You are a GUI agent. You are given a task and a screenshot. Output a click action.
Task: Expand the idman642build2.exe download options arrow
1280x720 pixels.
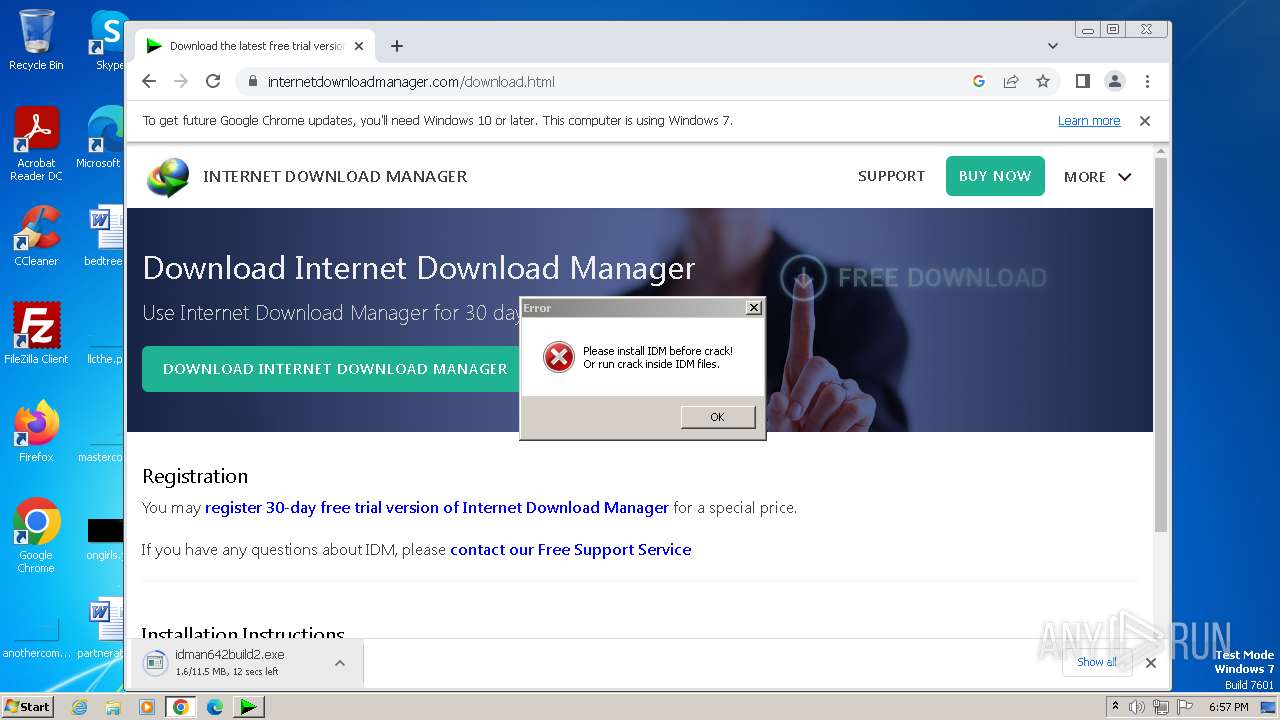(340, 662)
